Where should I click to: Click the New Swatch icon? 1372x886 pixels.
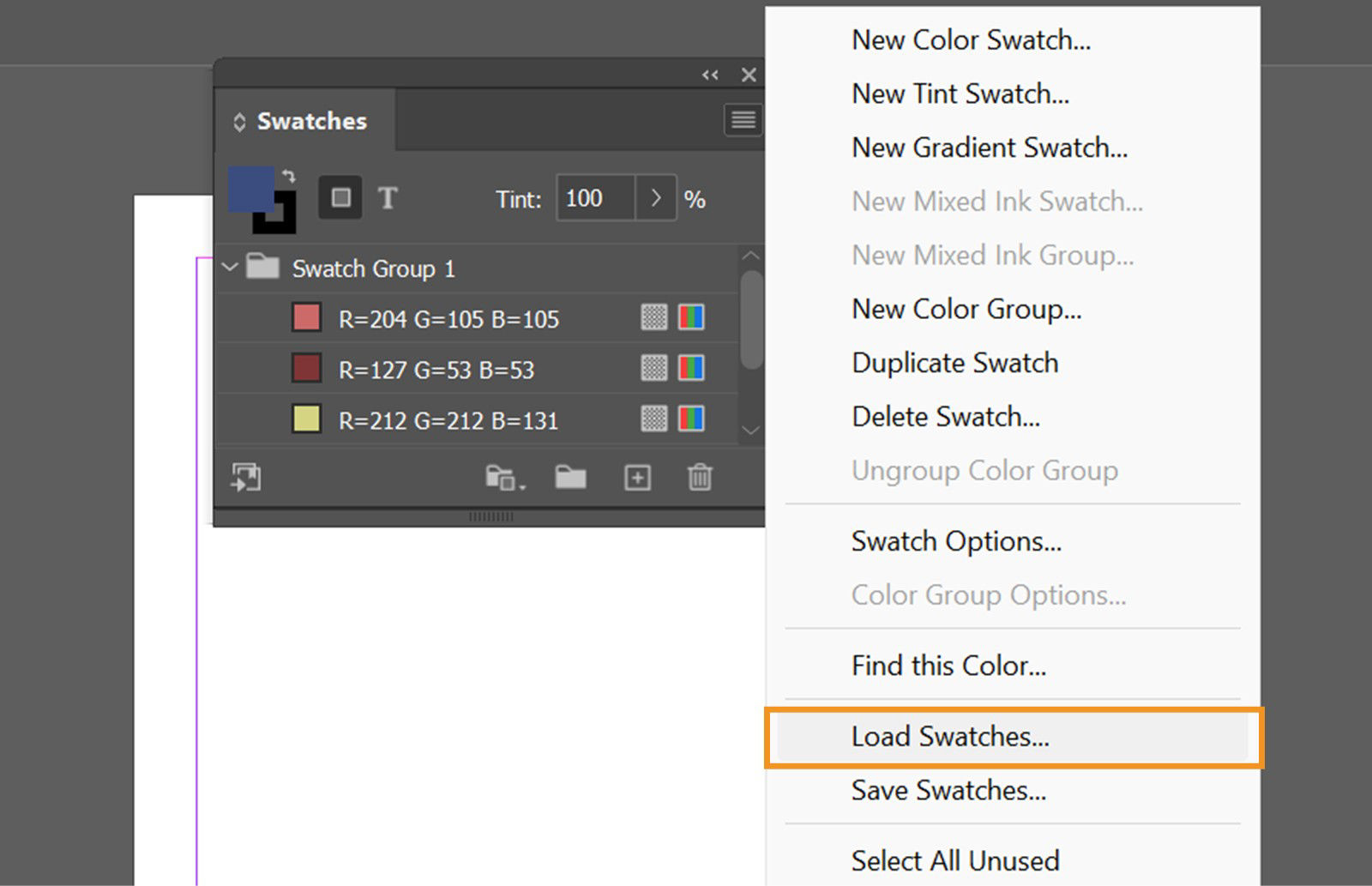tap(637, 478)
